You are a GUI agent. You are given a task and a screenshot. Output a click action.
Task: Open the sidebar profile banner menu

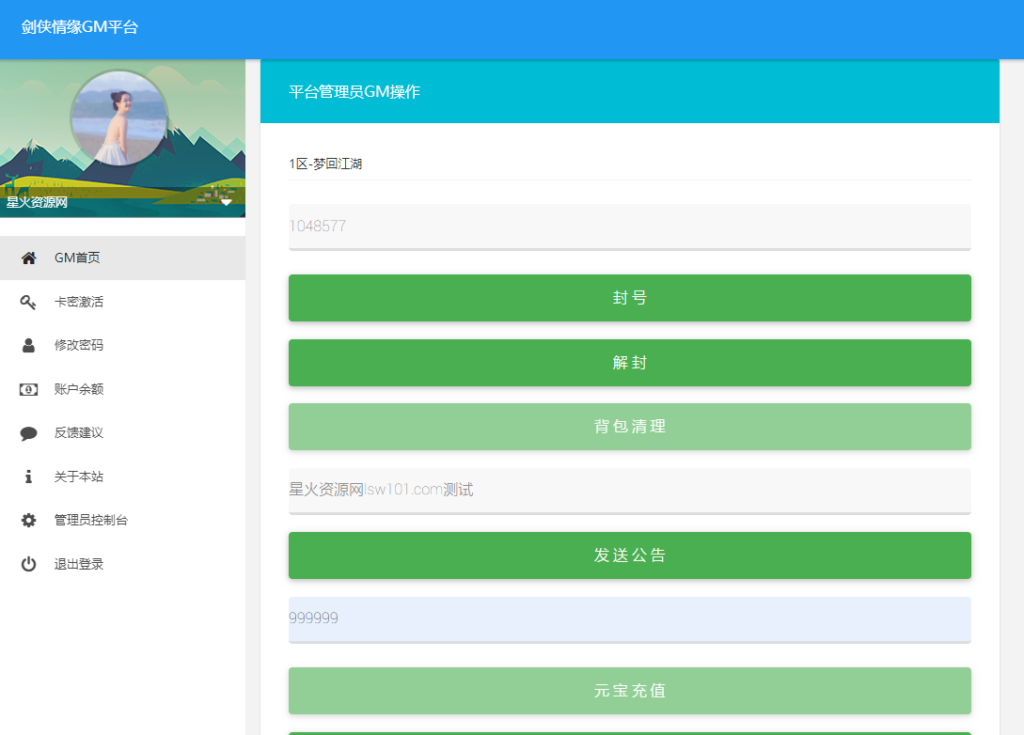[x=124, y=140]
